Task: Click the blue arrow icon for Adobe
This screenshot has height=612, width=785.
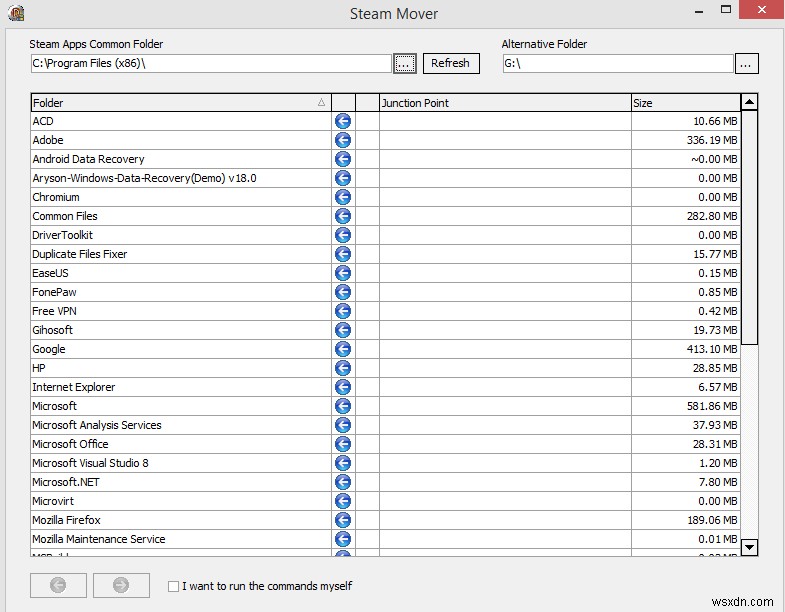Action: click(x=343, y=140)
